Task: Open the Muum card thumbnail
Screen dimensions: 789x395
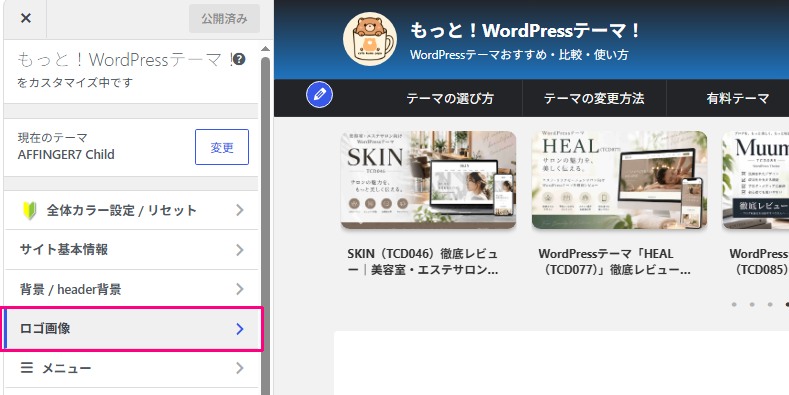Action: (x=756, y=180)
